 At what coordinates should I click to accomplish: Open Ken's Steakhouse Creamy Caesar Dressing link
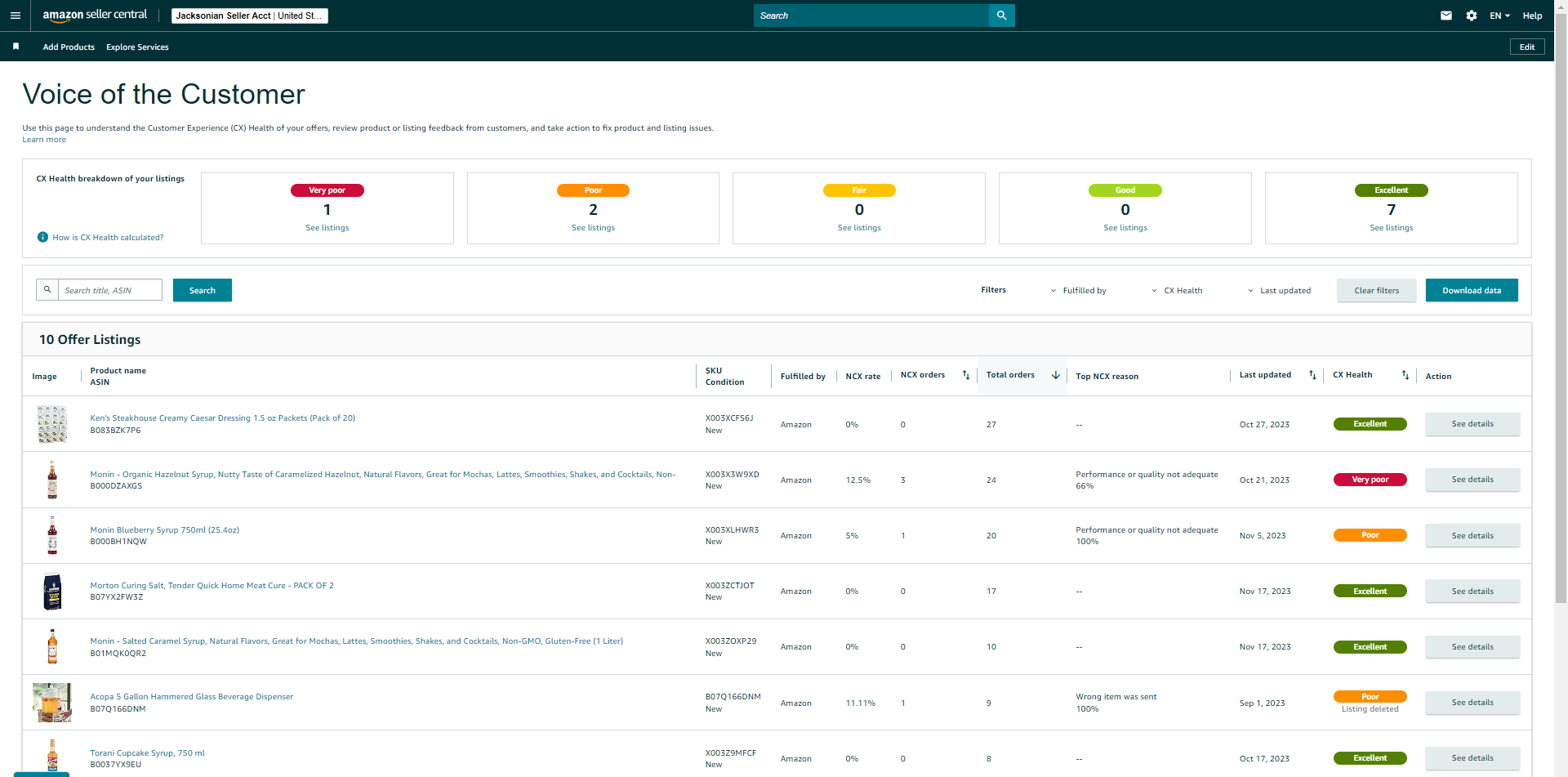(222, 418)
